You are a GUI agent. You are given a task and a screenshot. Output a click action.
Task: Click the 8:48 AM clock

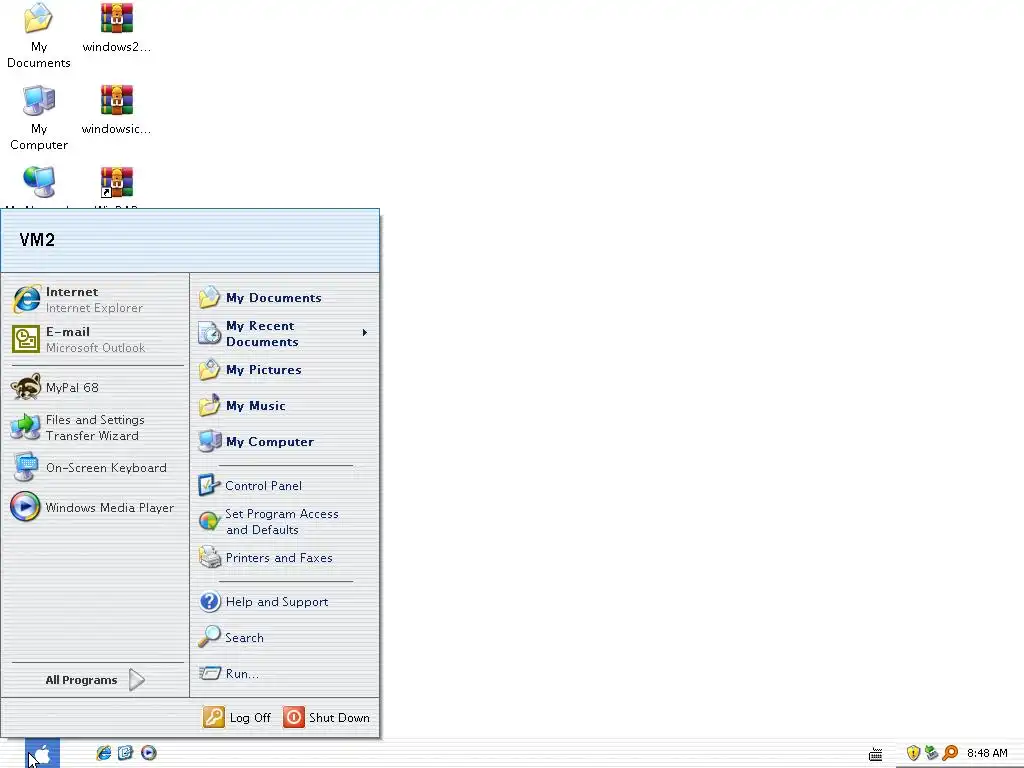tap(987, 753)
